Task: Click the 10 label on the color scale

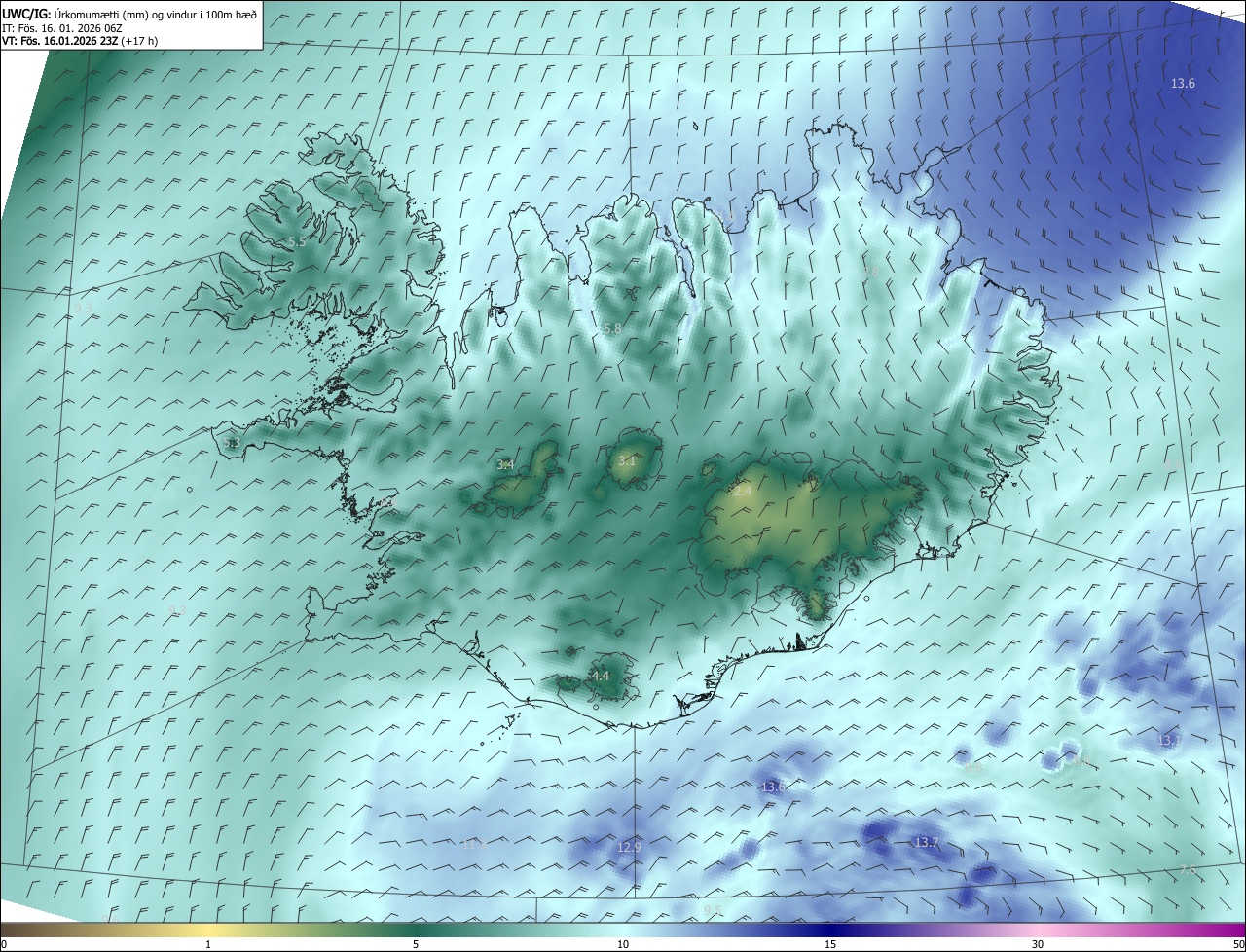Action: click(x=623, y=944)
